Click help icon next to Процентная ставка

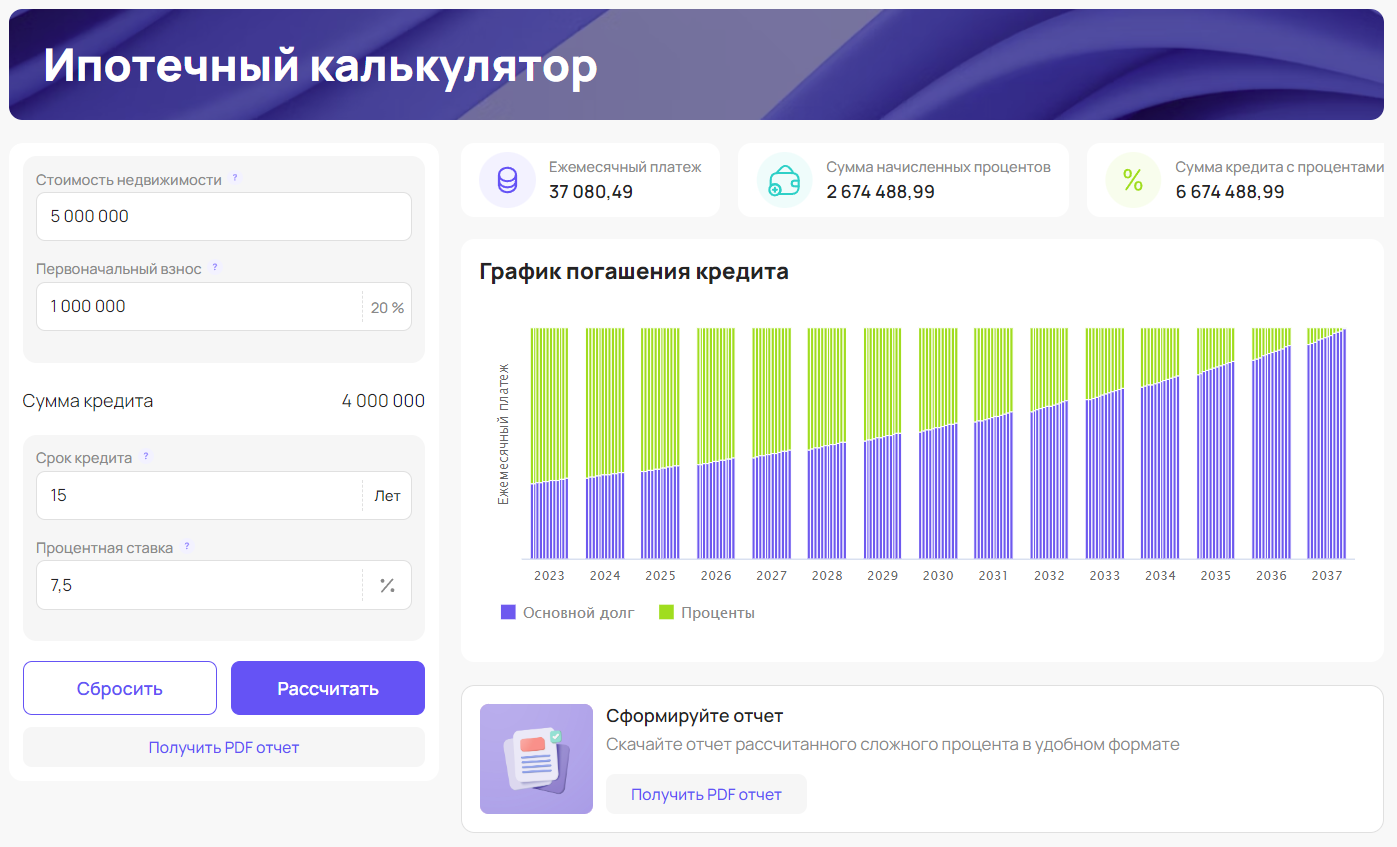coord(187,547)
